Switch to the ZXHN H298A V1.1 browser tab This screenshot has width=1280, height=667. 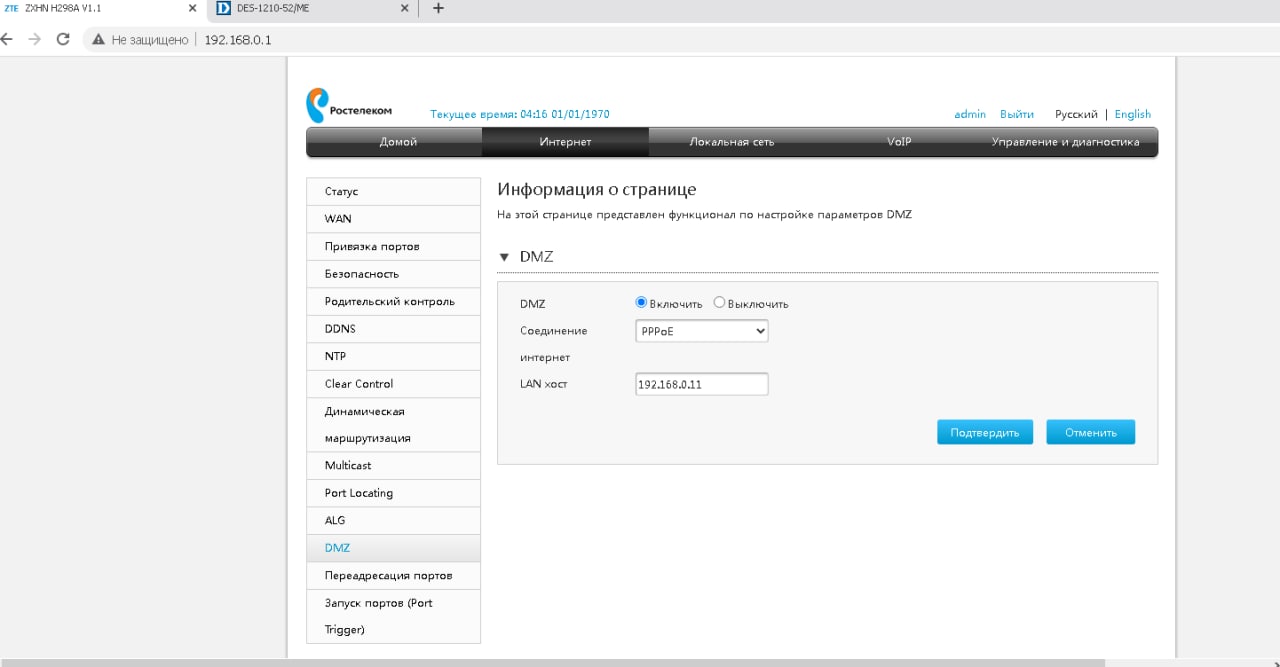(102, 8)
